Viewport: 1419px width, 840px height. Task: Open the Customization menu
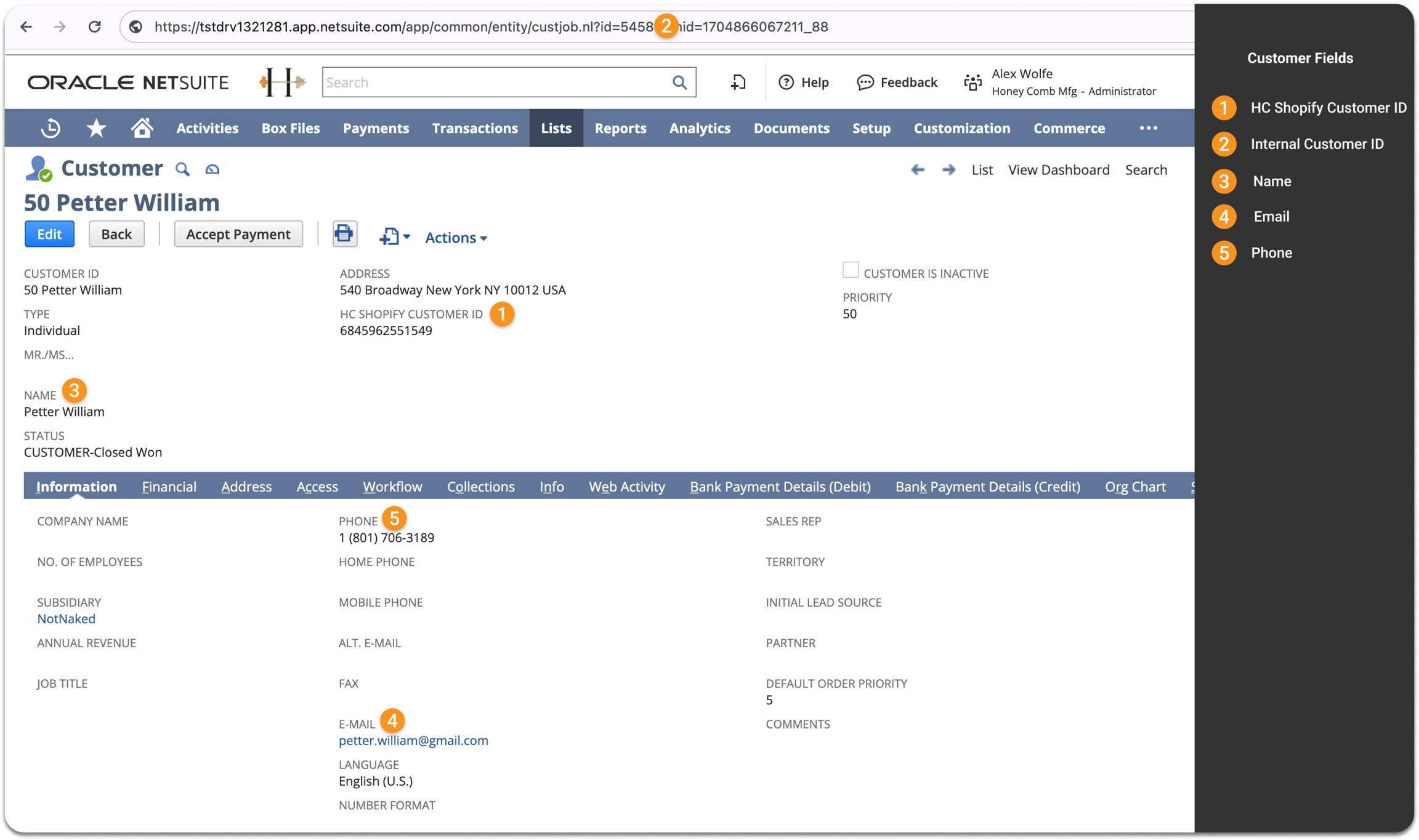(x=962, y=128)
